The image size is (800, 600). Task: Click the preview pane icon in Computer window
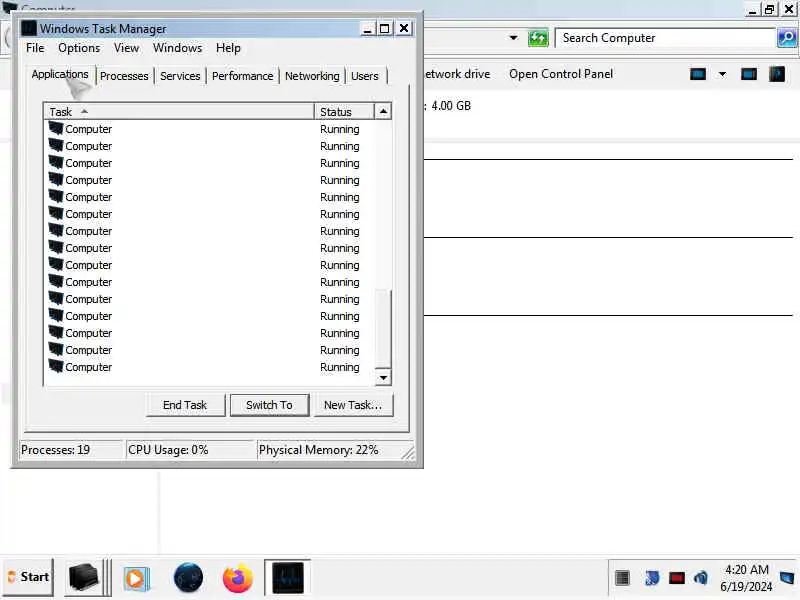tap(748, 74)
